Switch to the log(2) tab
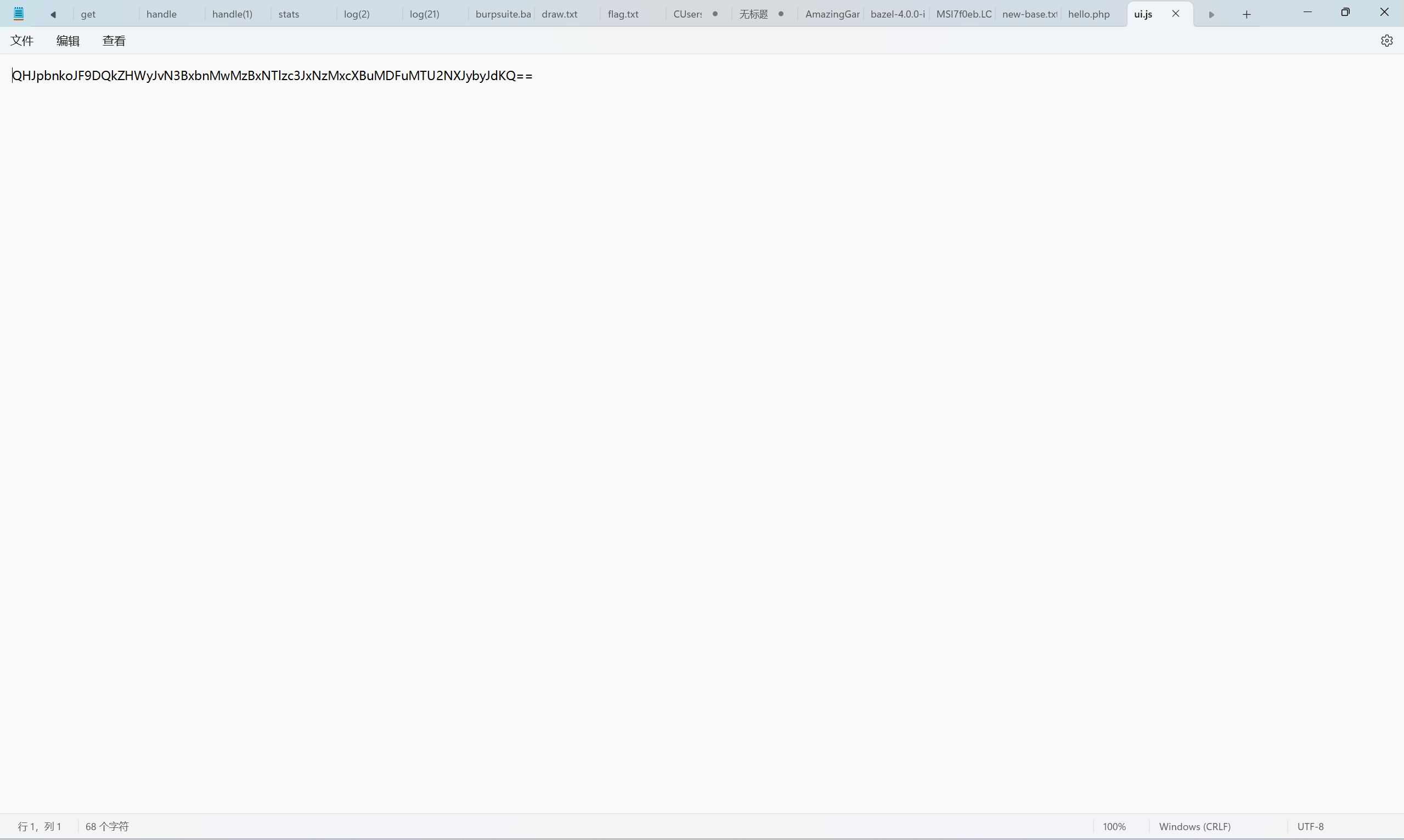The image size is (1404, 840). click(369, 14)
